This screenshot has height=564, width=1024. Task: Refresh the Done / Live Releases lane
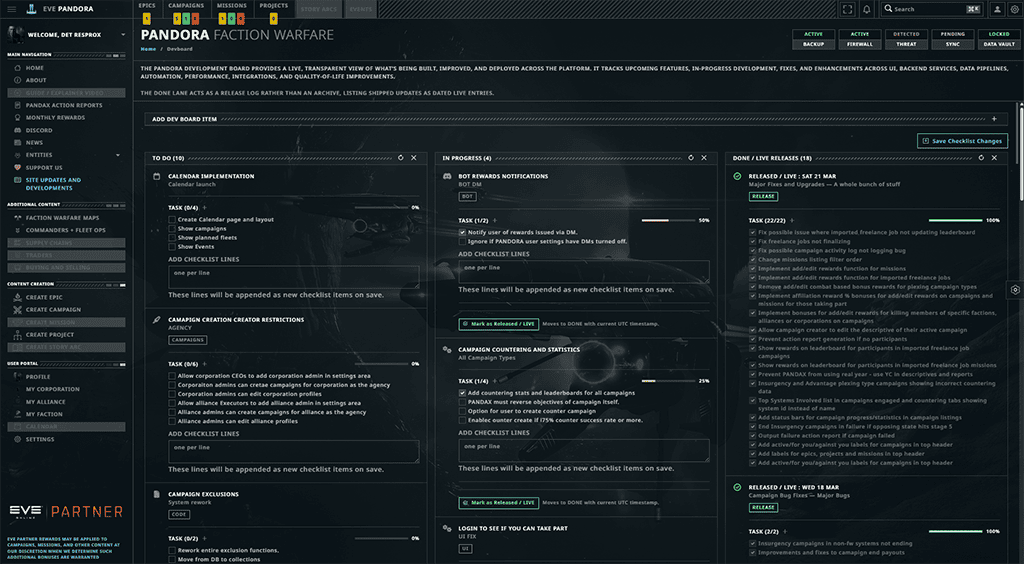979,158
